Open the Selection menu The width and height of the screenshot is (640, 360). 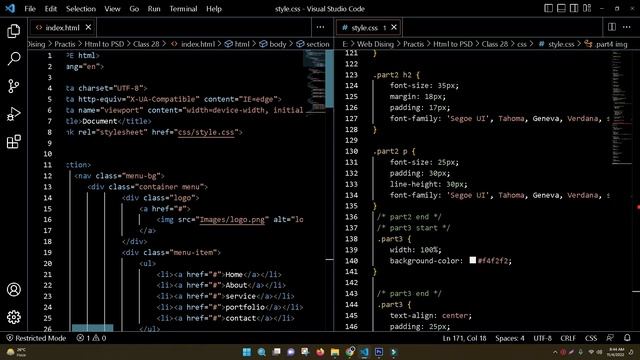(81, 9)
